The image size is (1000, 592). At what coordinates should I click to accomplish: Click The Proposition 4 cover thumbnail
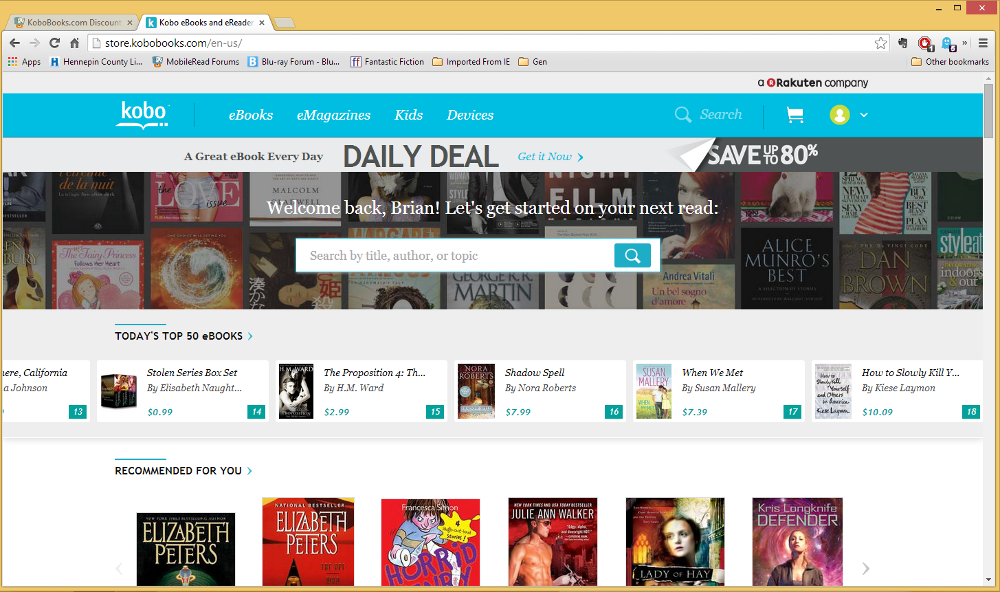pyautogui.click(x=296, y=391)
